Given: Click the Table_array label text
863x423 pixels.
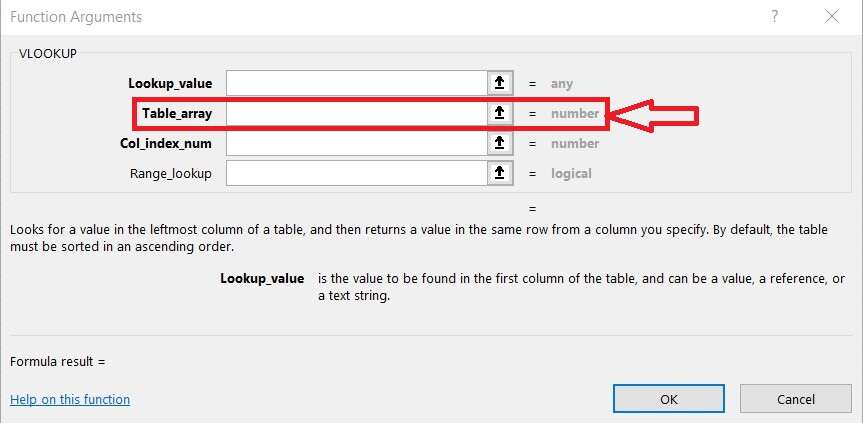Looking at the screenshot, I should 177,114.
